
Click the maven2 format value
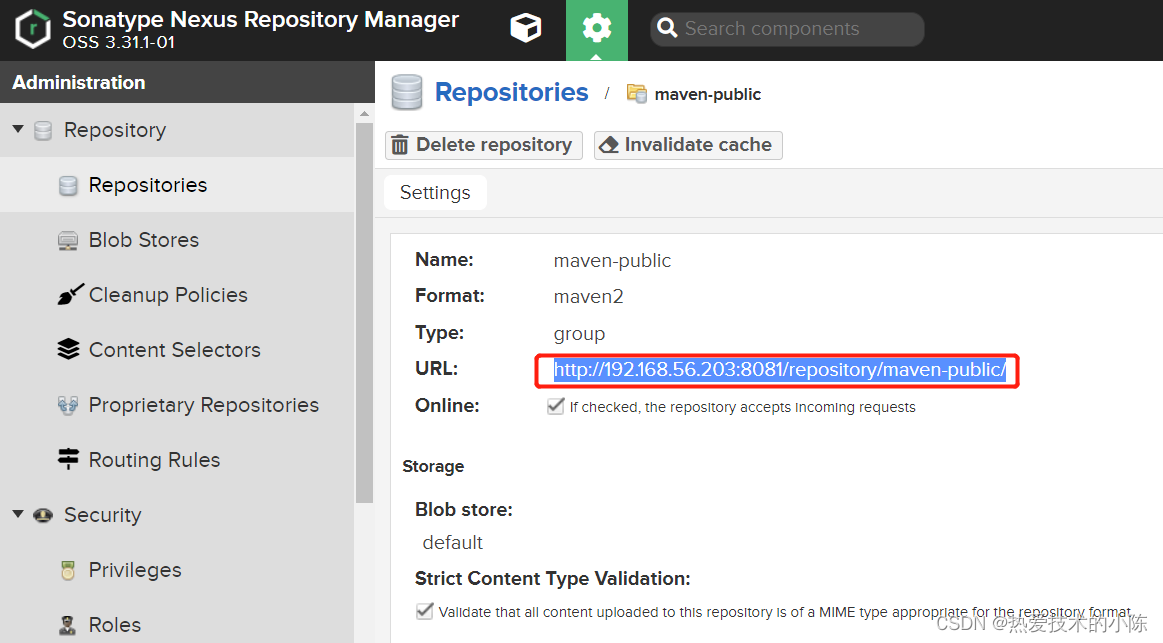(x=588, y=297)
